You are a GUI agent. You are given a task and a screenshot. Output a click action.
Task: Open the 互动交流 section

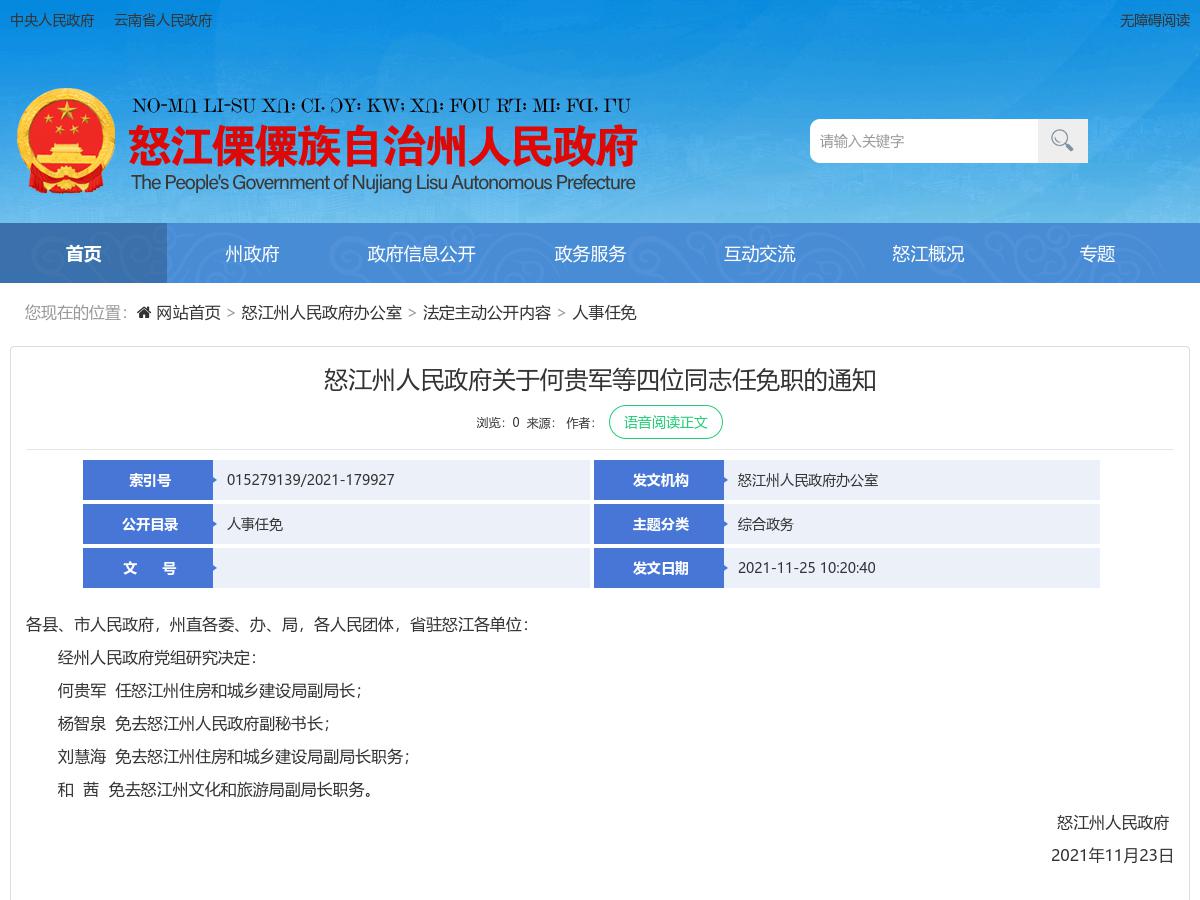(759, 253)
